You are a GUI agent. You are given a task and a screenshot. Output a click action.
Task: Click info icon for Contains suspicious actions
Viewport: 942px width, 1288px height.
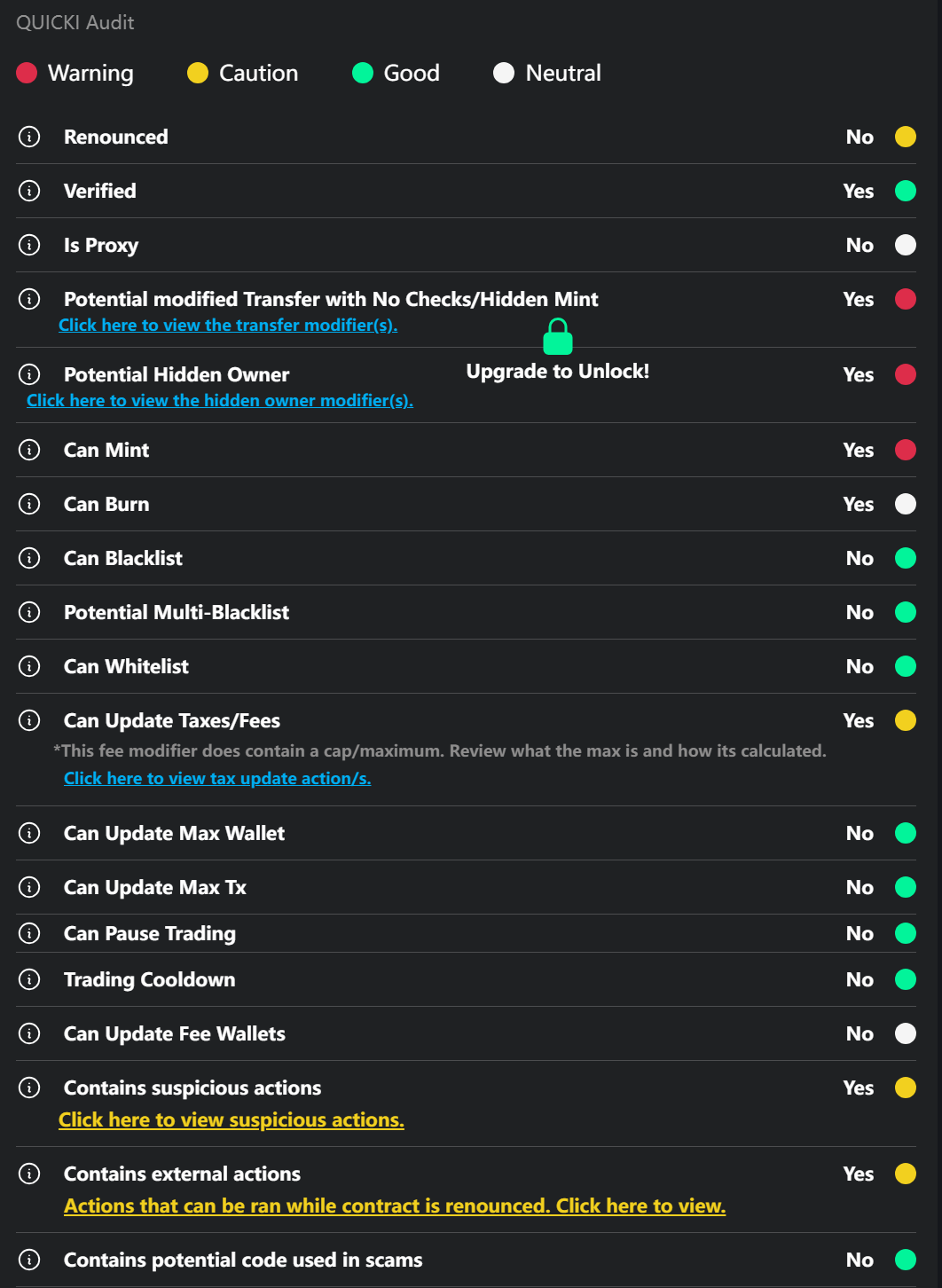[29, 1088]
